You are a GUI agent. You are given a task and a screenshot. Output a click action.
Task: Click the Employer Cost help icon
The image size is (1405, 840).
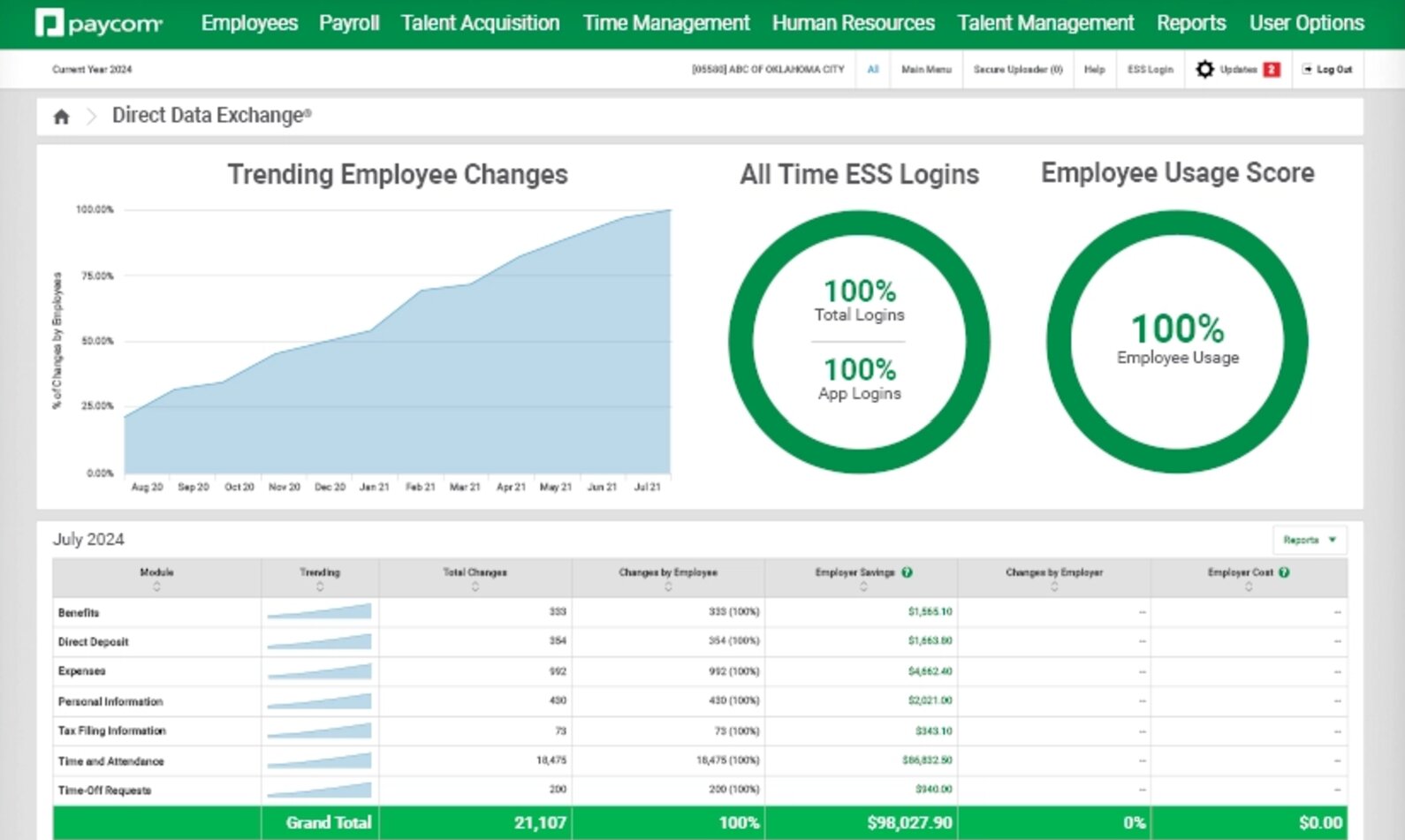(1284, 572)
